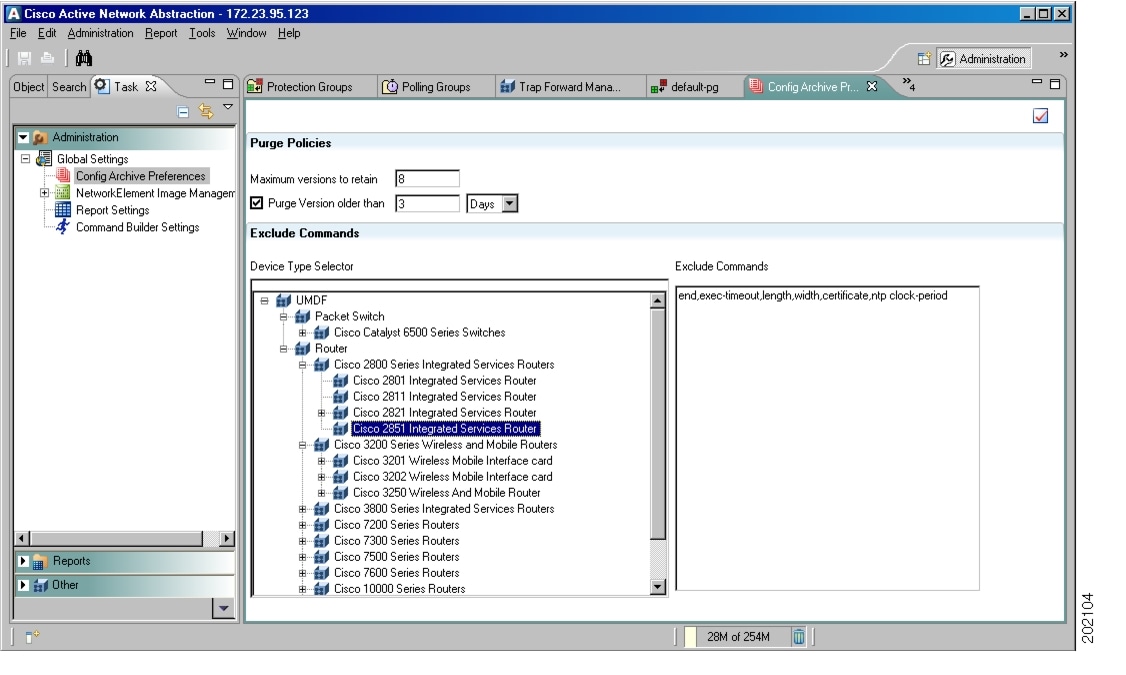Viewport: 1126px width, 675px height.
Task: Close the Config Archive Preferences tab
Action: click(872, 86)
